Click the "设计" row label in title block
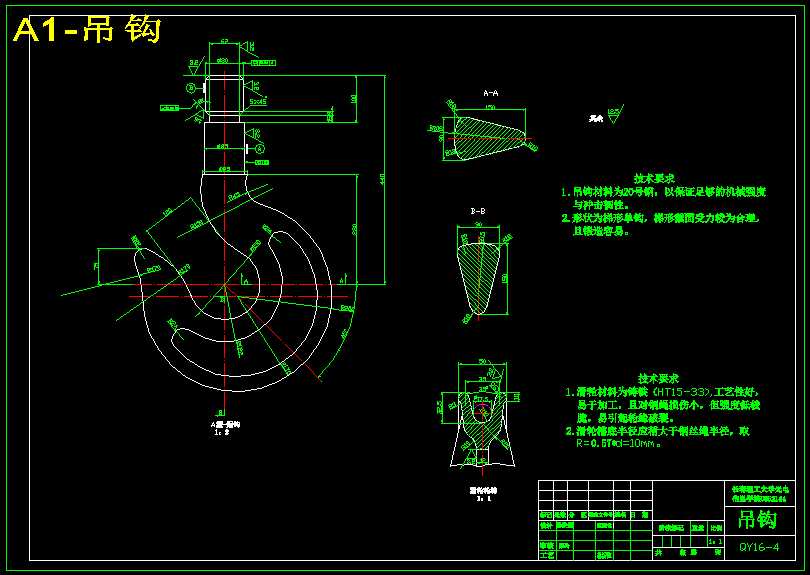This screenshot has width=810, height=575. [546, 525]
